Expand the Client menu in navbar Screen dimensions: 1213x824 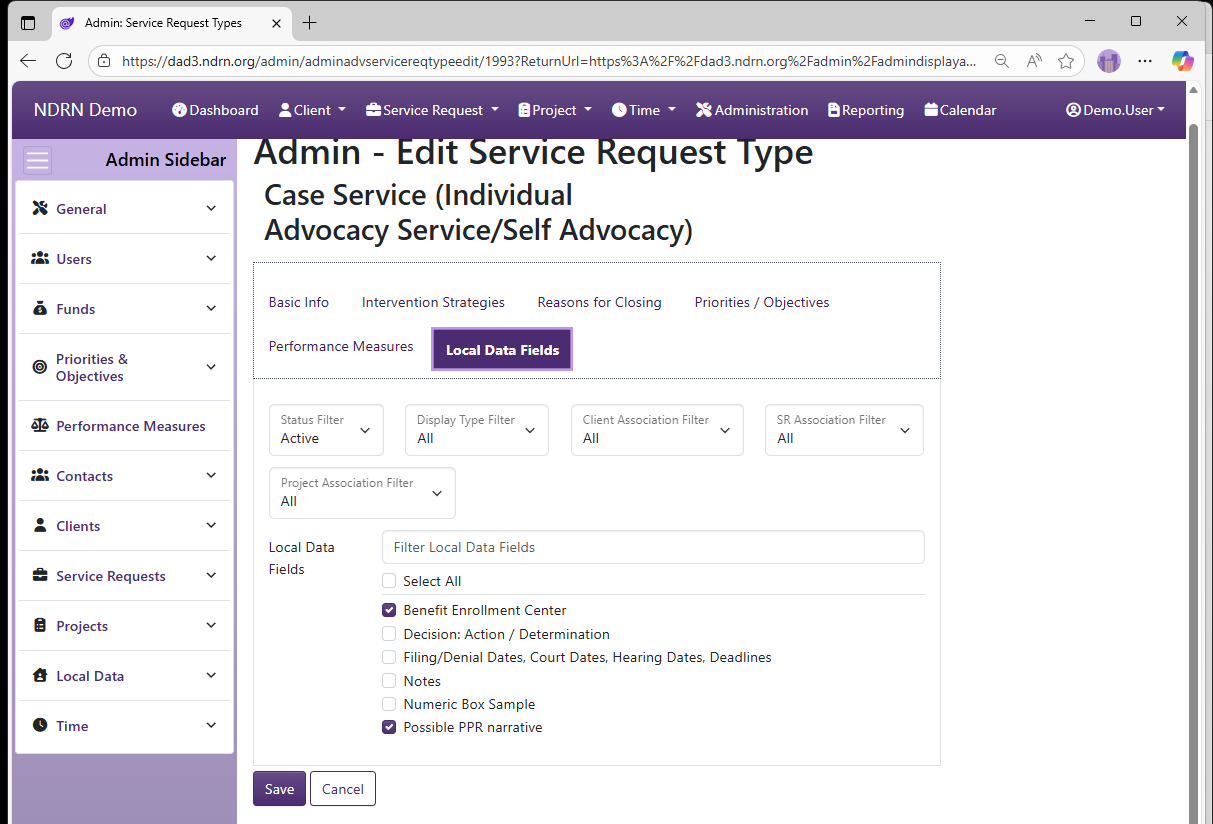tap(312, 110)
